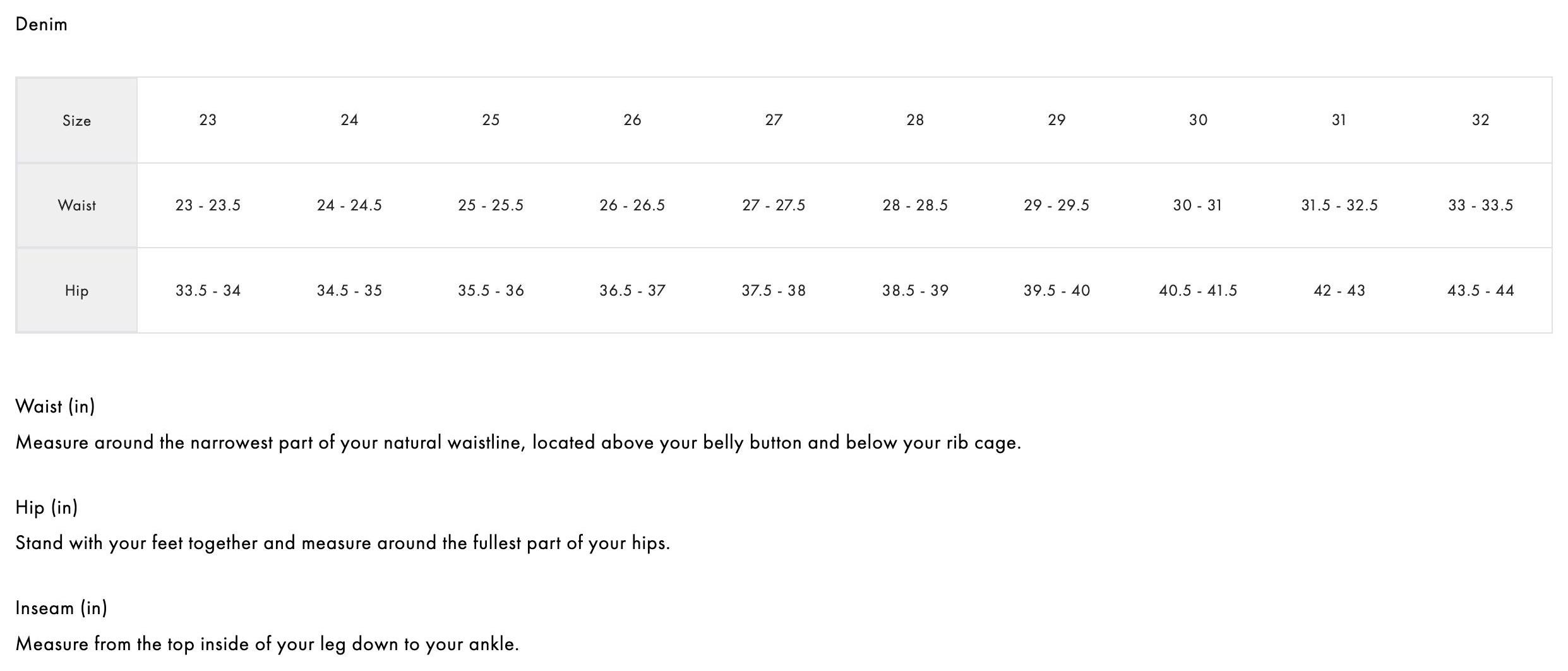
Task: Click hip value 35.5 - 36
Action: pos(491,291)
